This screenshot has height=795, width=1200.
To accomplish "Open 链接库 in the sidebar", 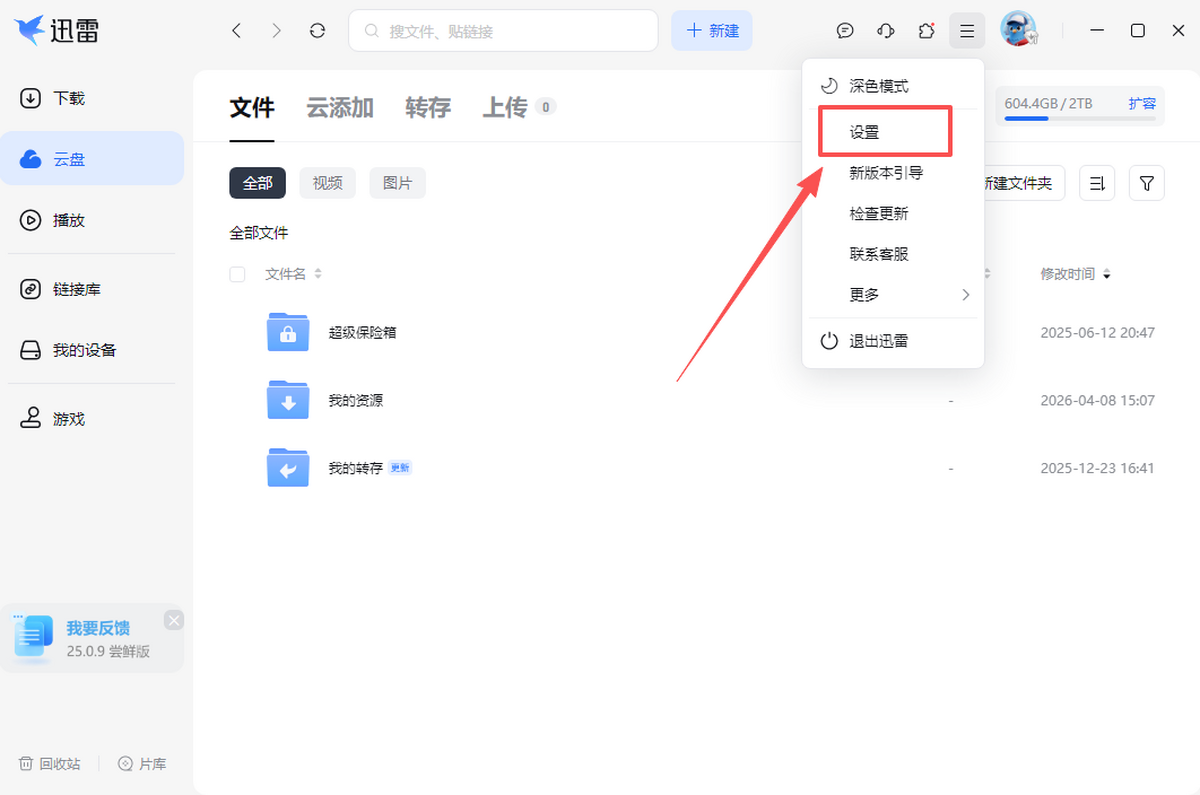I will pyautogui.click(x=92, y=289).
